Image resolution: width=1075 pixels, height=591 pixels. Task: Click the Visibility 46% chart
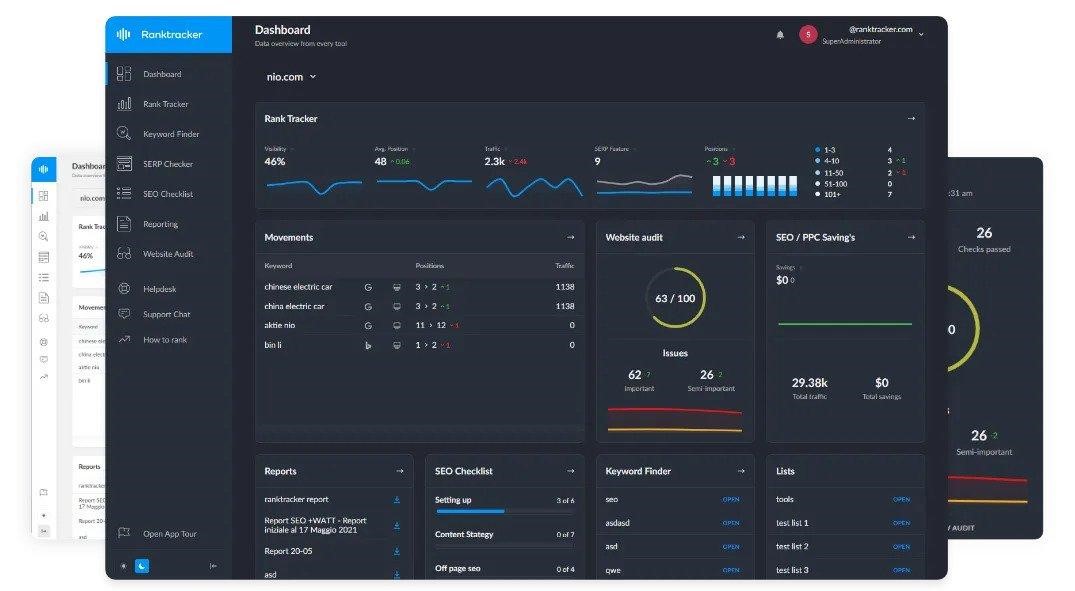314,185
